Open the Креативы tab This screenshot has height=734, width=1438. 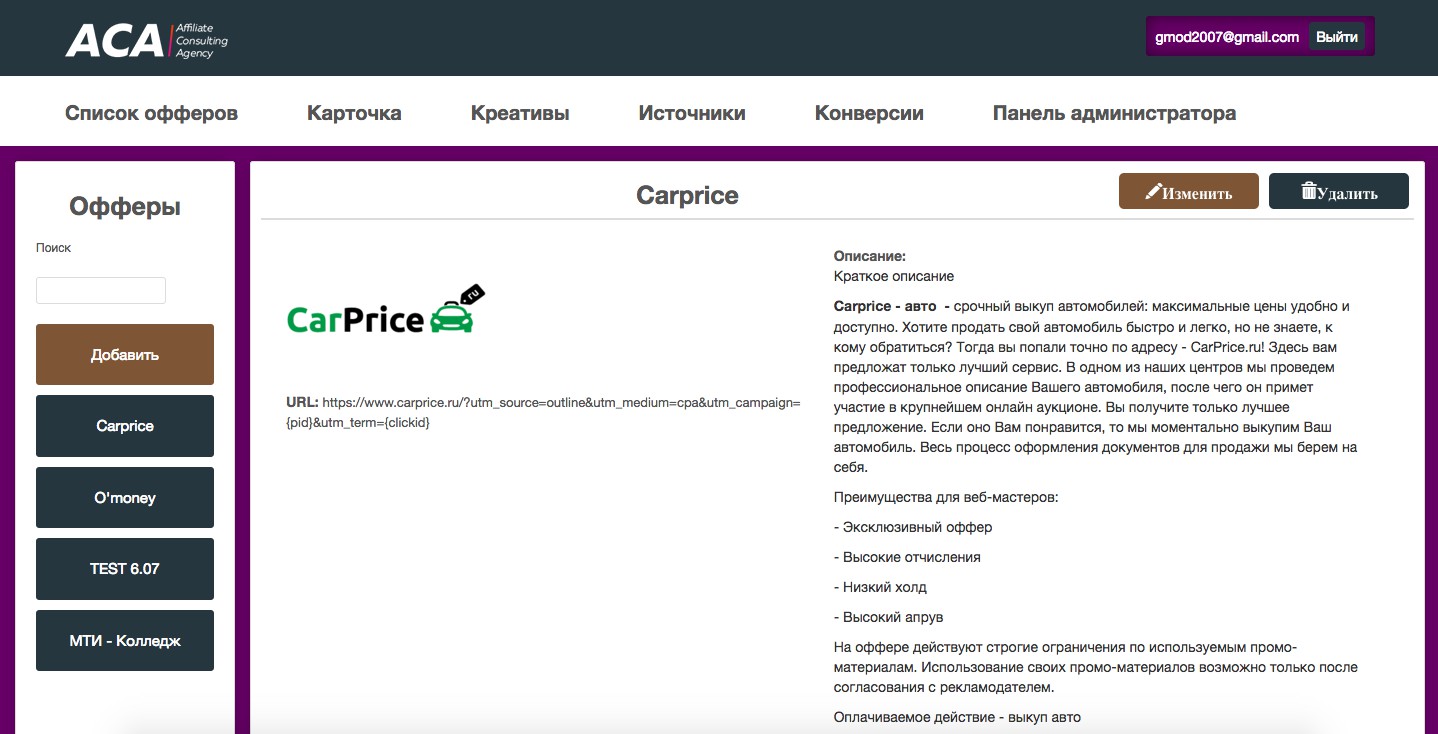tap(520, 113)
